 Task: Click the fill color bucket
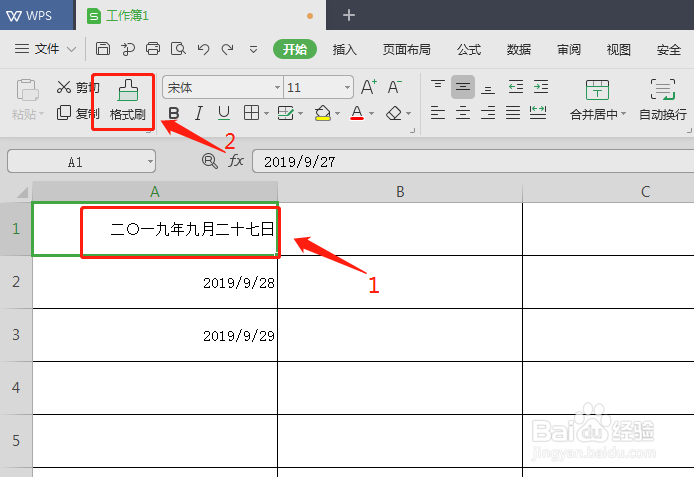(323, 113)
